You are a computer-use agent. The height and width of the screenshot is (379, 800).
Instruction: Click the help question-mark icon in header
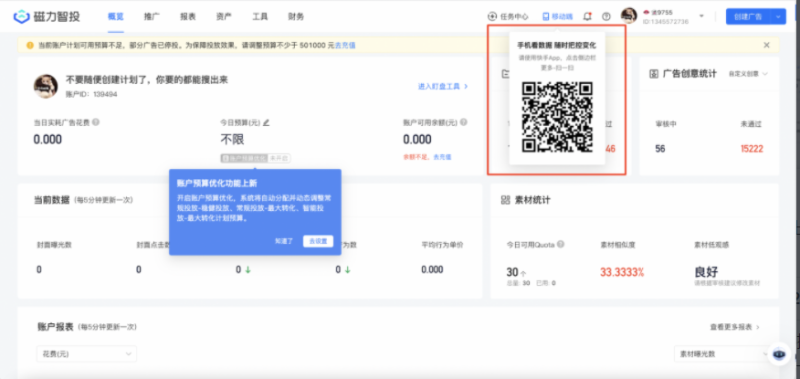click(606, 16)
